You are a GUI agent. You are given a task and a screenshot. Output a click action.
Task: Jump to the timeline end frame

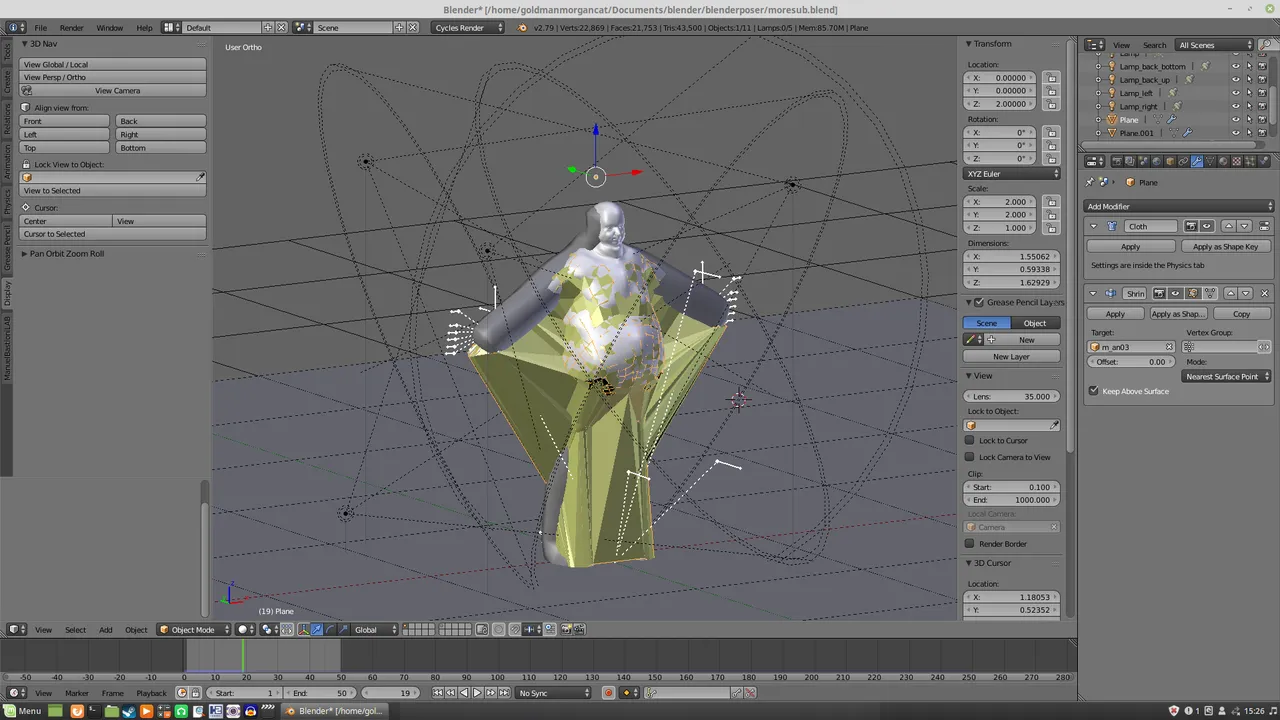point(503,693)
